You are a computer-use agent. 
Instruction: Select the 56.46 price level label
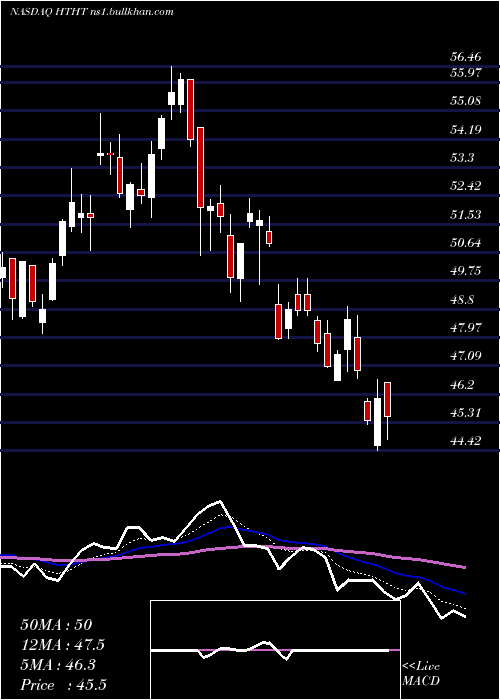click(466, 57)
